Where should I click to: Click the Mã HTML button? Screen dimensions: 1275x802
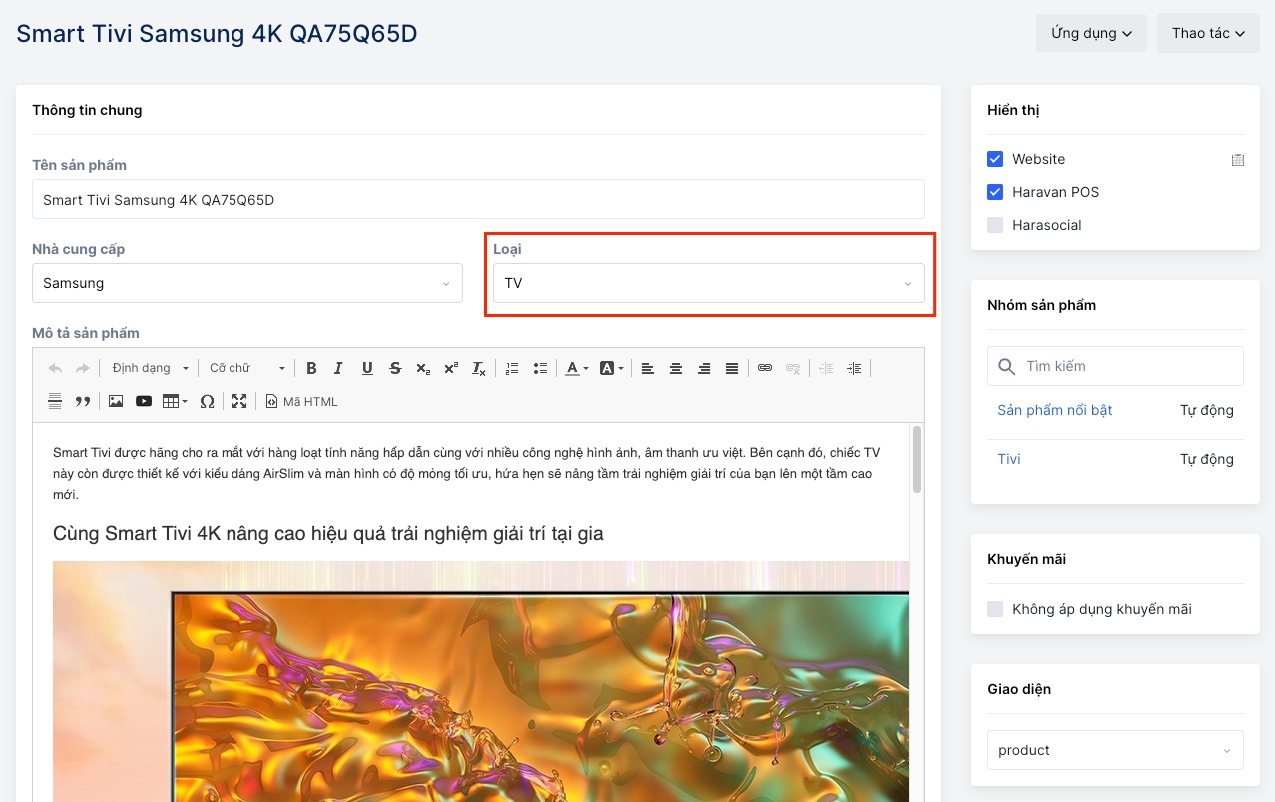[x=301, y=401]
